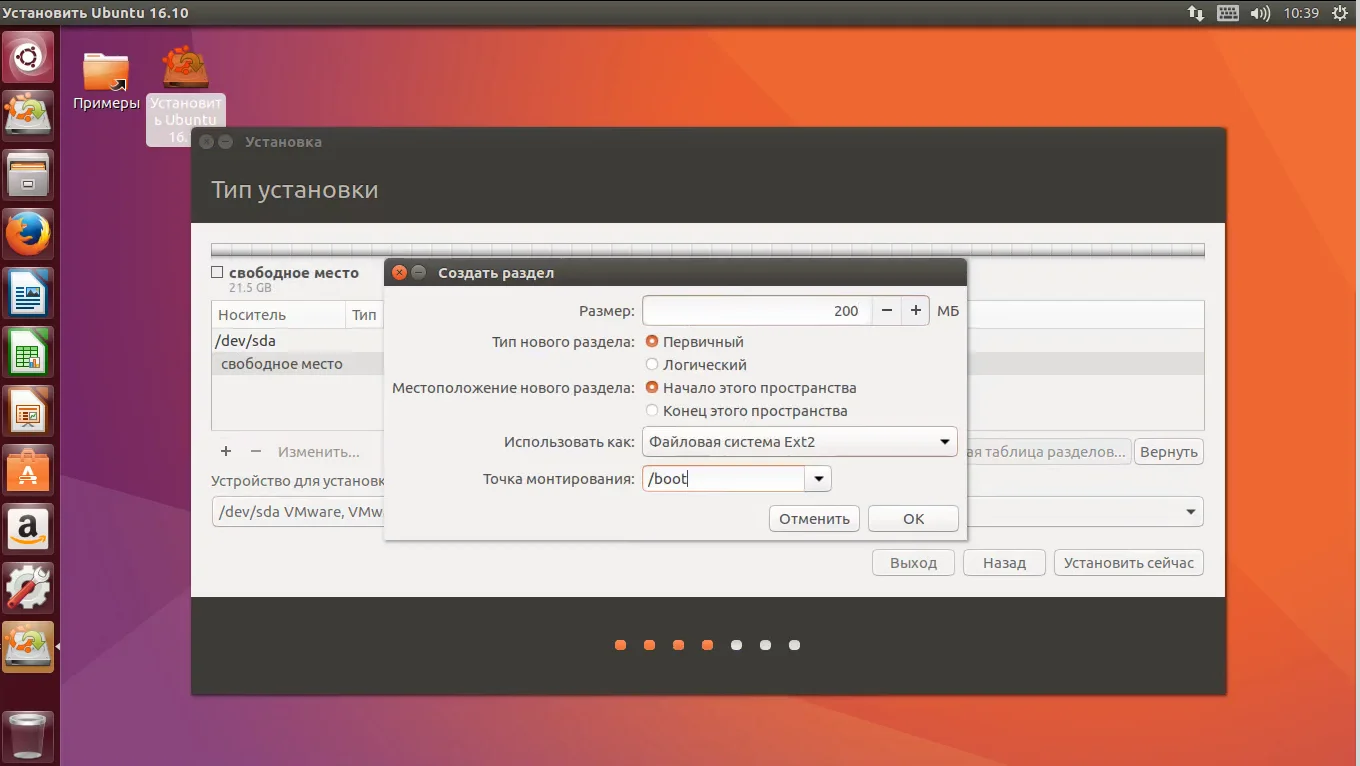Expand the /dev/sda bootloader device dropdown

pyautogui.click(x=1190, y=512)
